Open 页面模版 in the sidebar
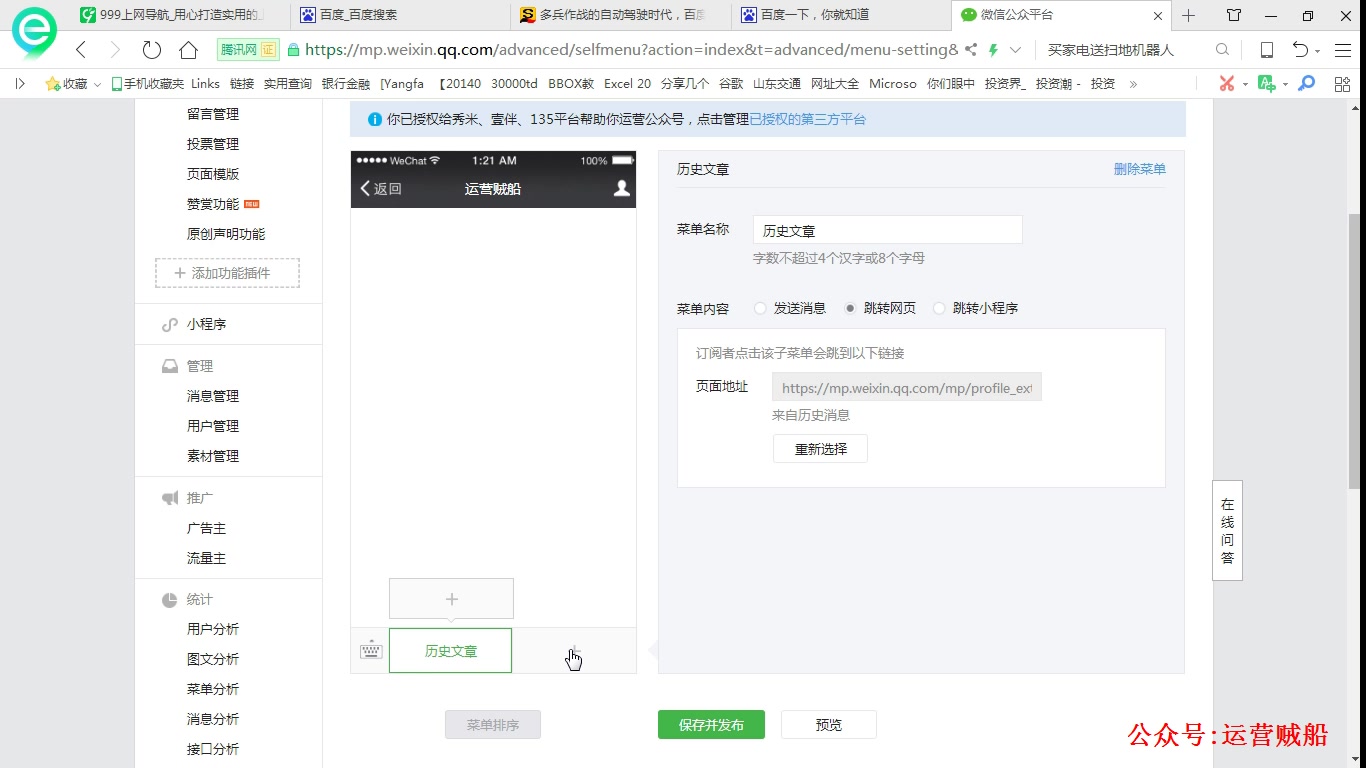 213,174
